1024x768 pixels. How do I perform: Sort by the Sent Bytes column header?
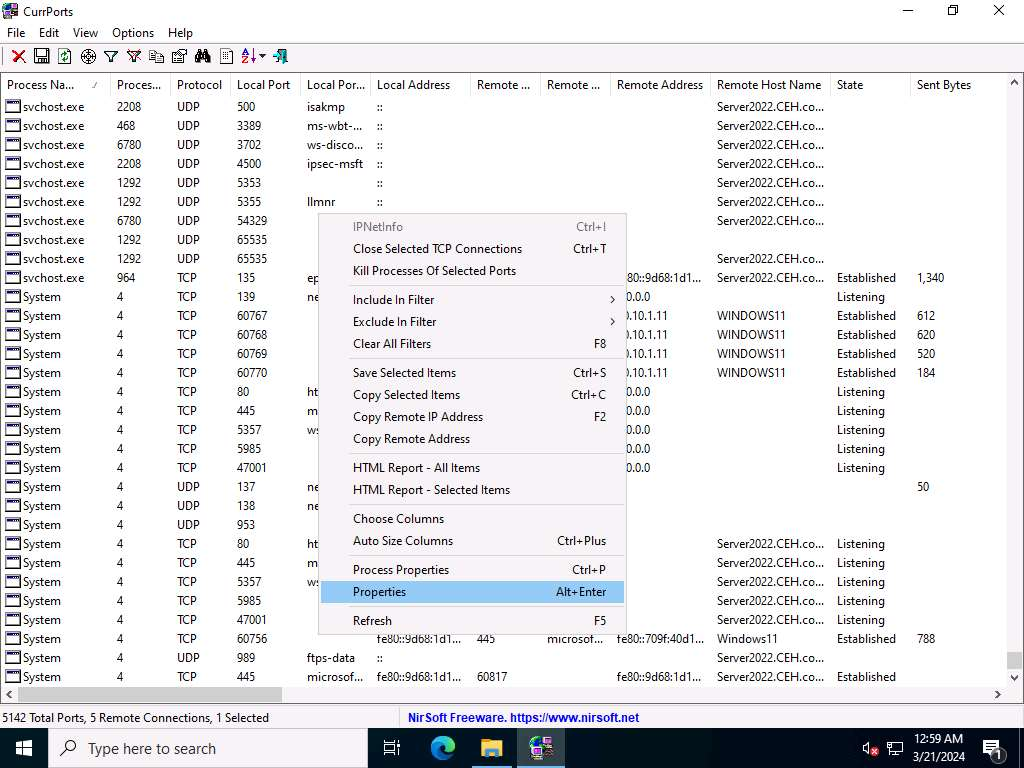943,85
